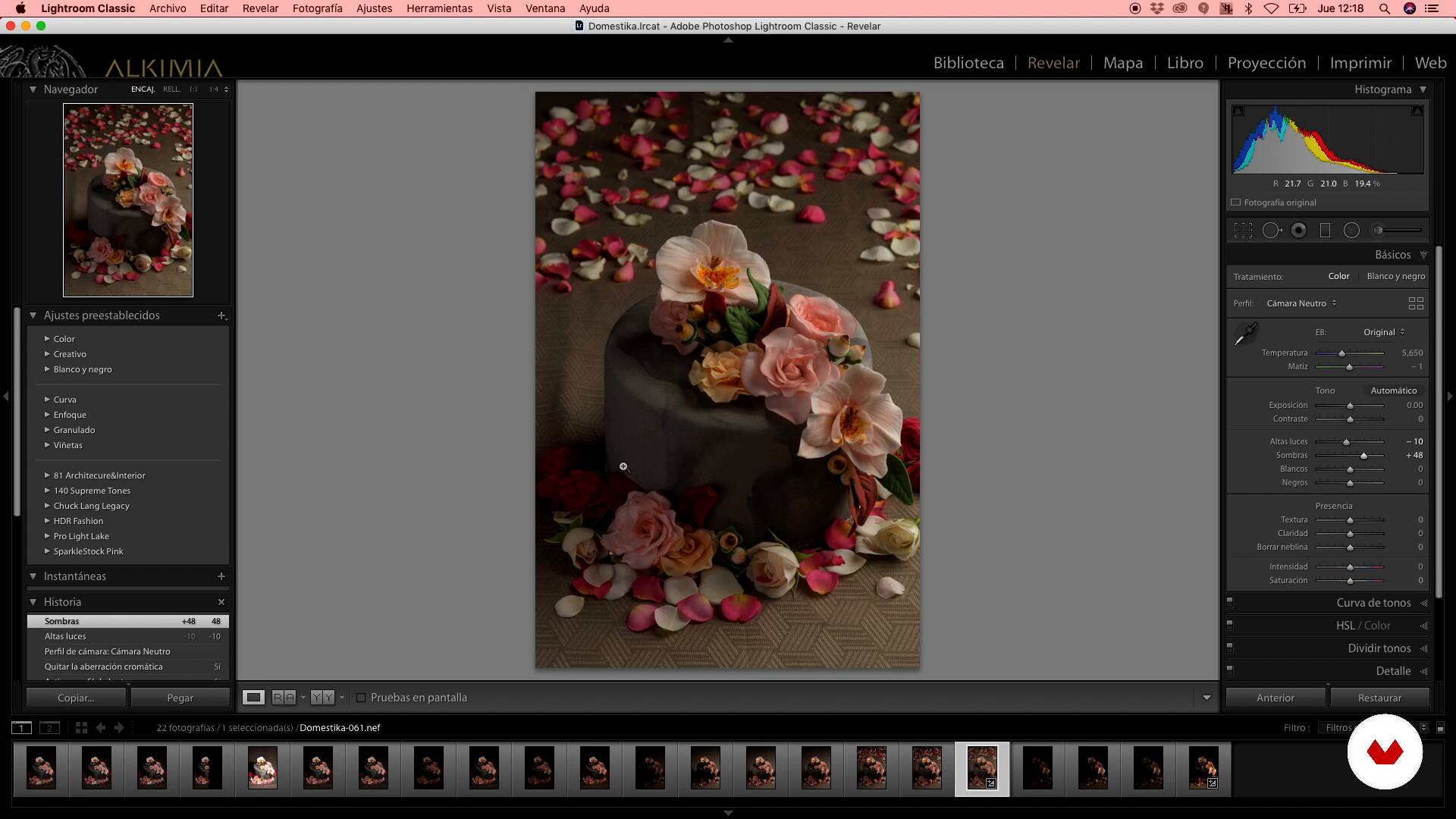
Task: Toggle the HSL / Color panel switch
Action: 1230,626
